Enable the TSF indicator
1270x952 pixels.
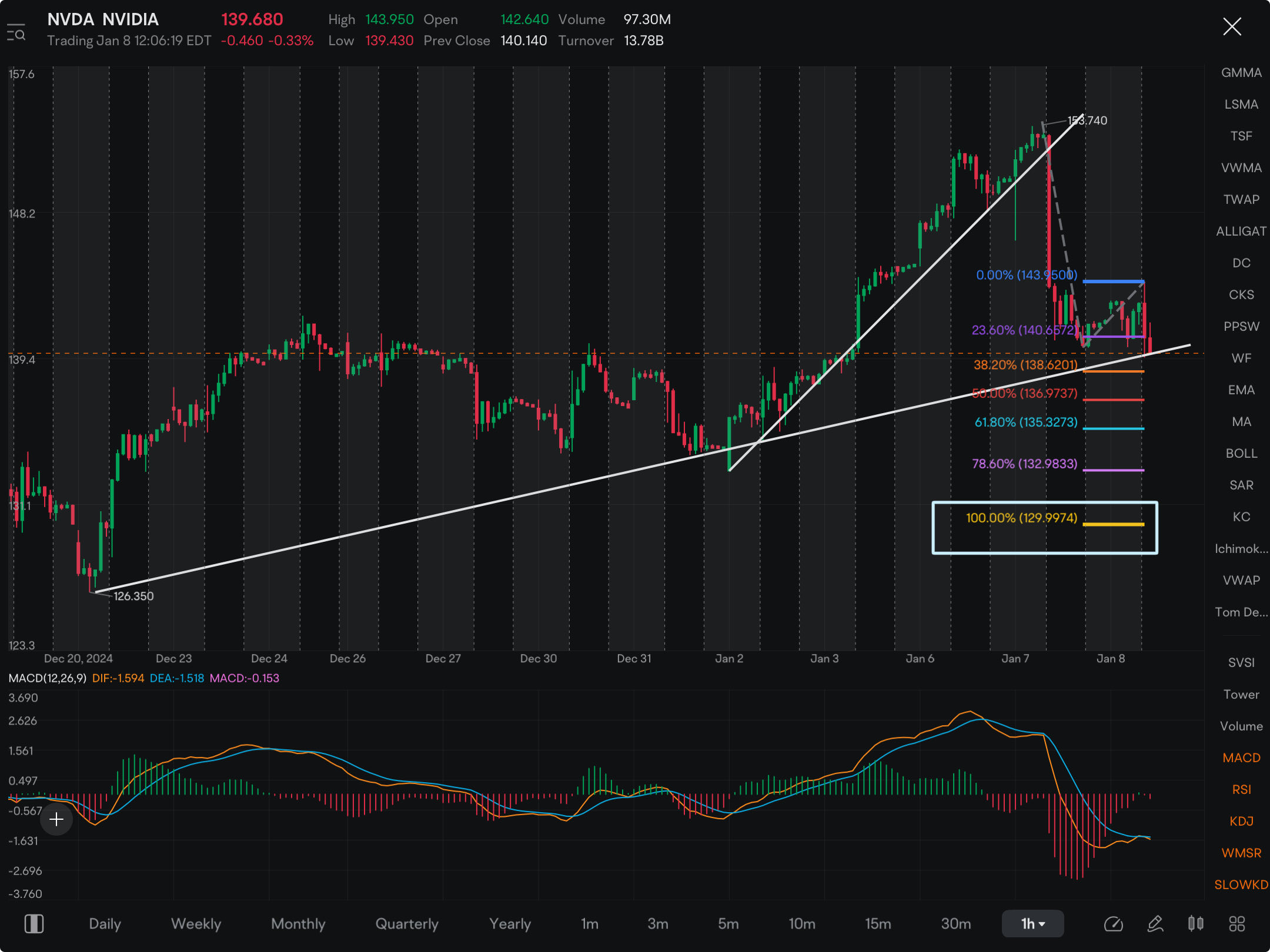pyautogui.click(x=1241, y=136)
